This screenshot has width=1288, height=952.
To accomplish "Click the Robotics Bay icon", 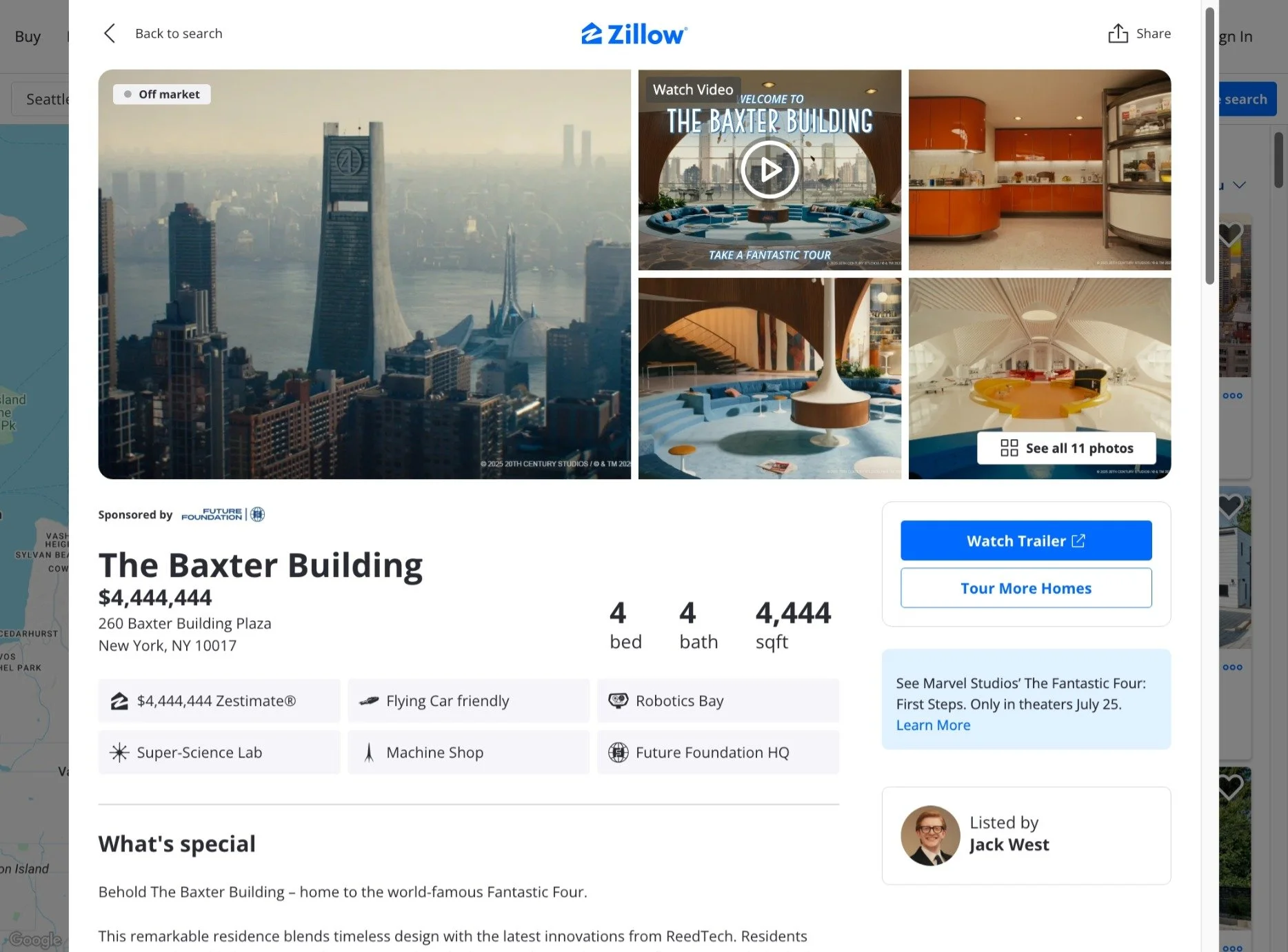I will point(618,701).
